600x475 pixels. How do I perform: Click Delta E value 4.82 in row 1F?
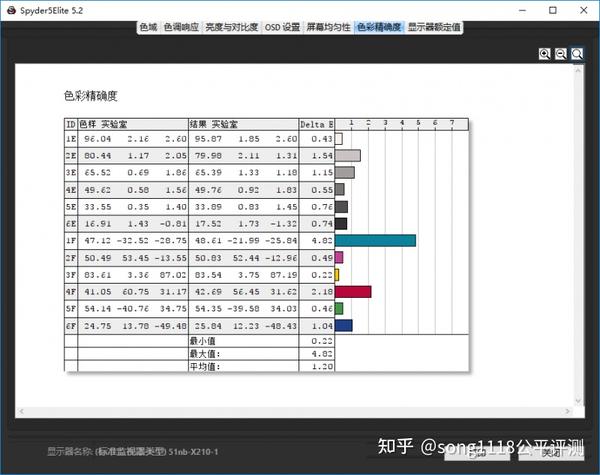point(322,241)
